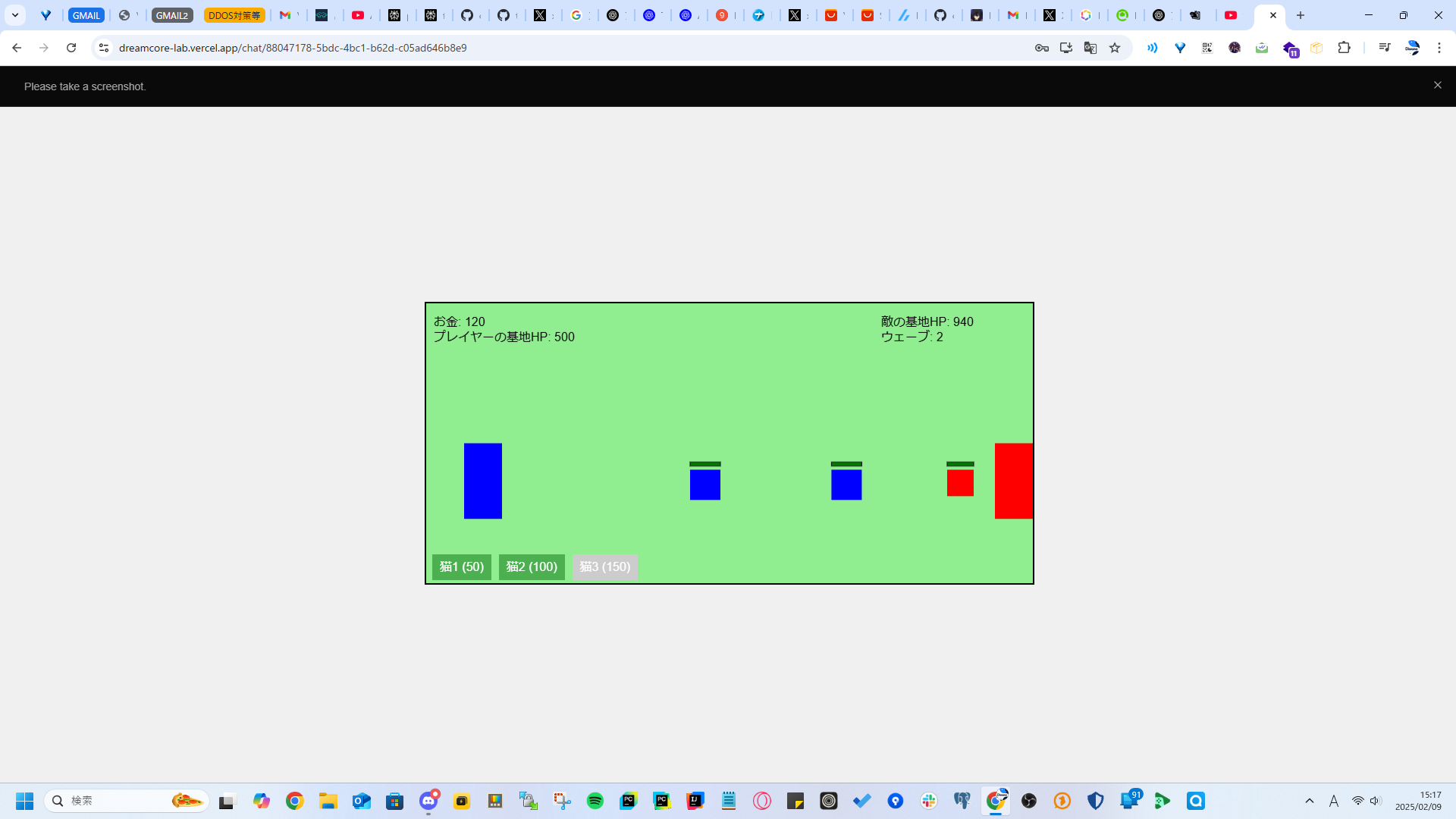Open Windows Start menu
The height and width of the screenshot is (819, 1456).
tap(24, 801)
